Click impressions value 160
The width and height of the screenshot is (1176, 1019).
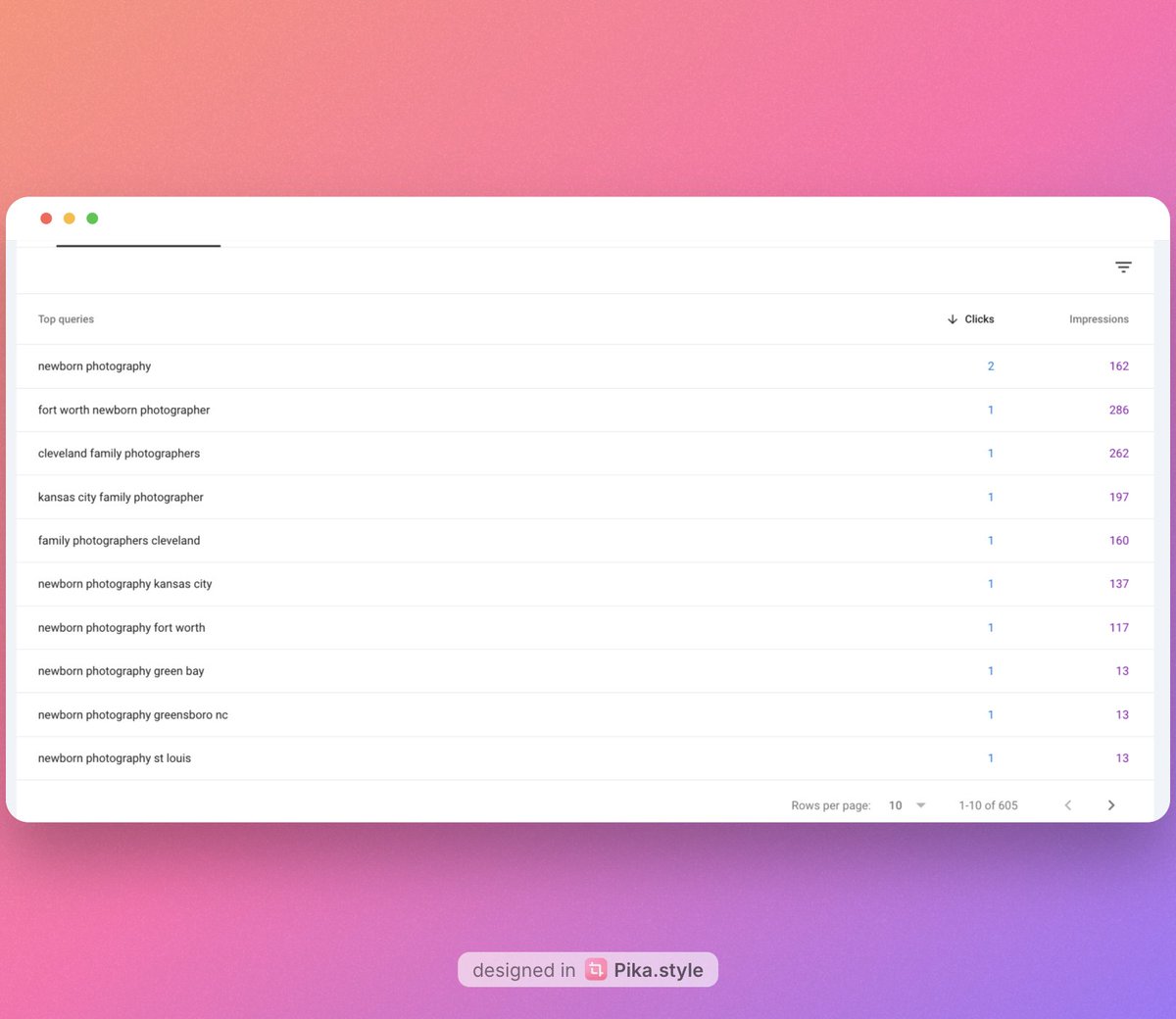tap(1119, 541)
